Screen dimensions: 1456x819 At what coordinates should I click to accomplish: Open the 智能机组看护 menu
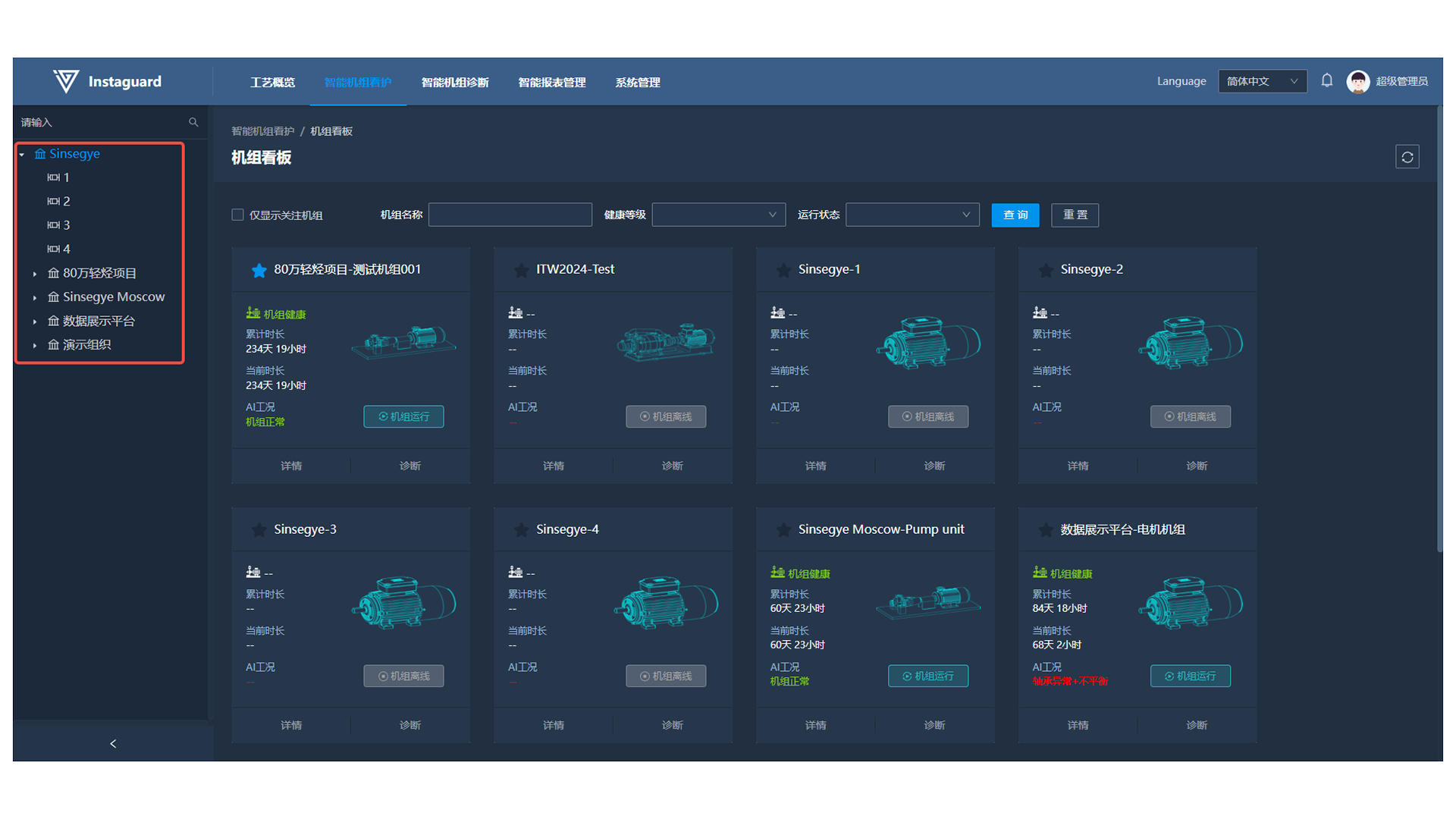click(358, 82)
